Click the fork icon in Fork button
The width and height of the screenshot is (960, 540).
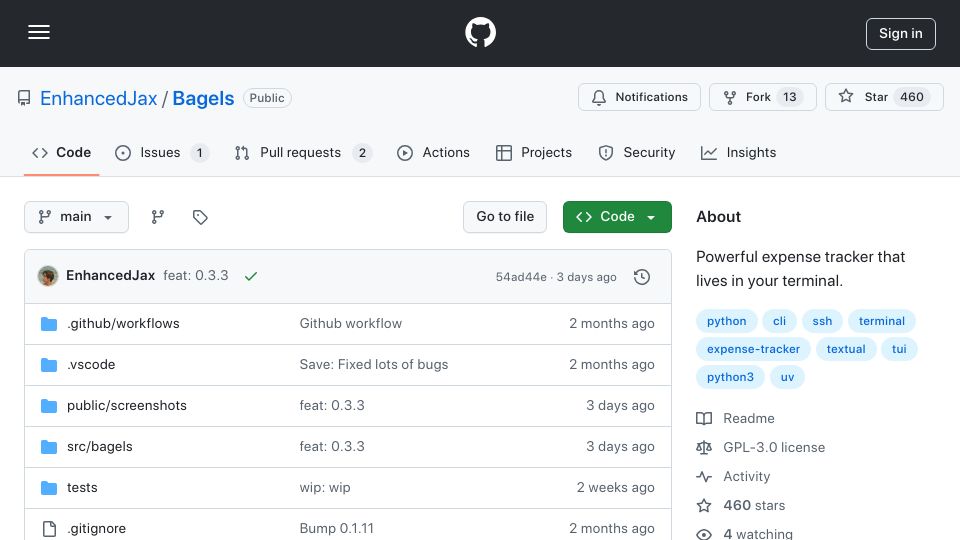pos(730,97)
